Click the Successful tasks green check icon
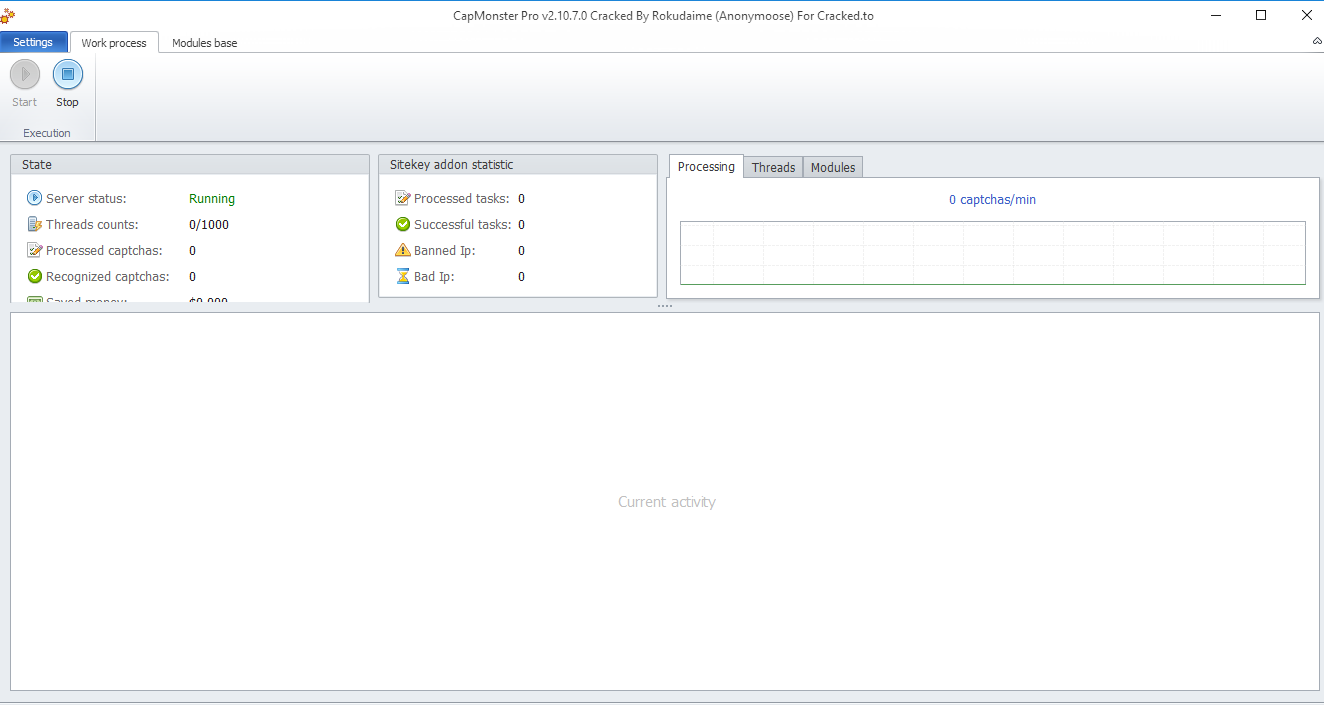The image size is (1324, 705). 403,224
